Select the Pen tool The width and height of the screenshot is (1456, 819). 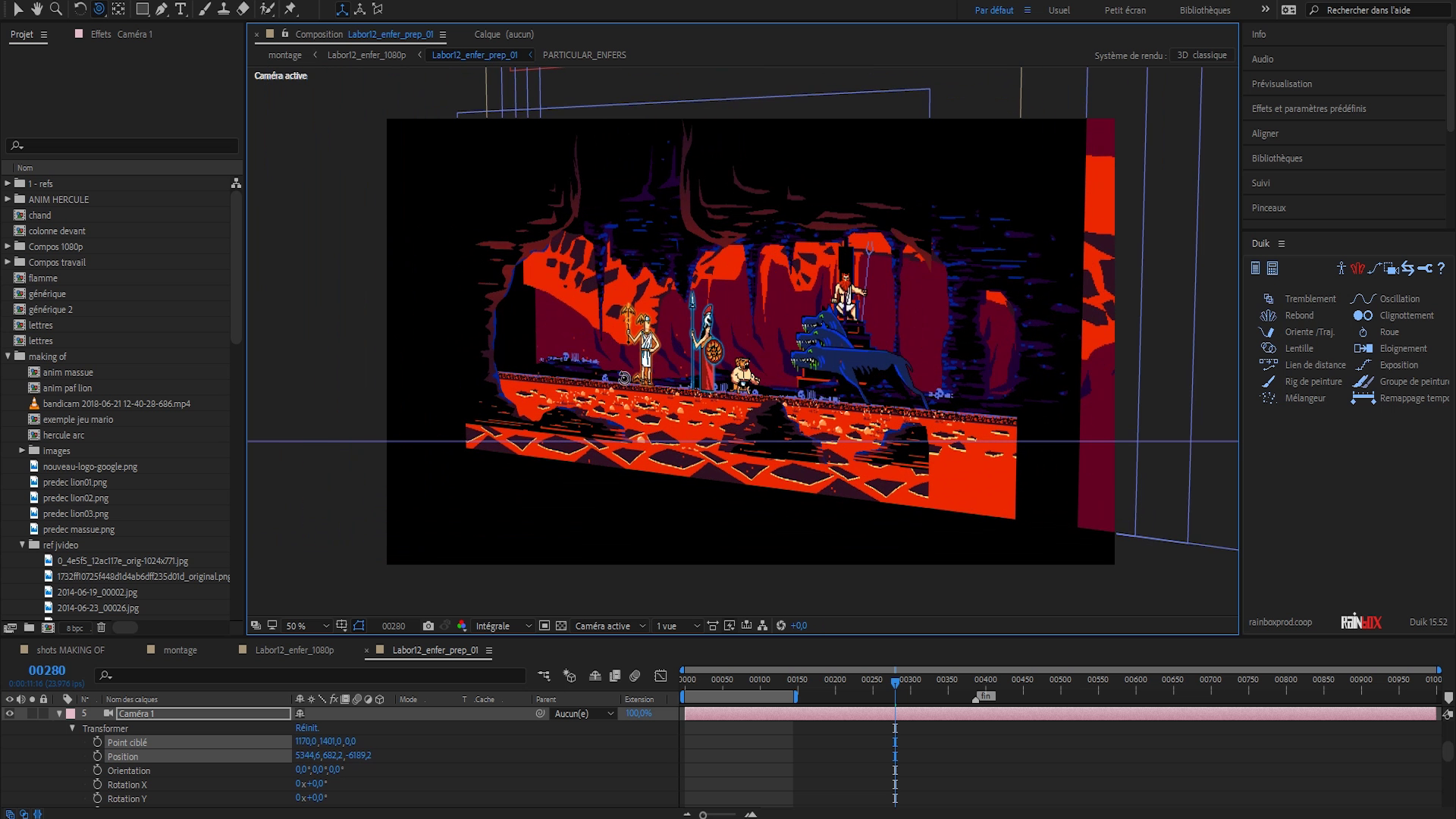[x=162, y=9]
